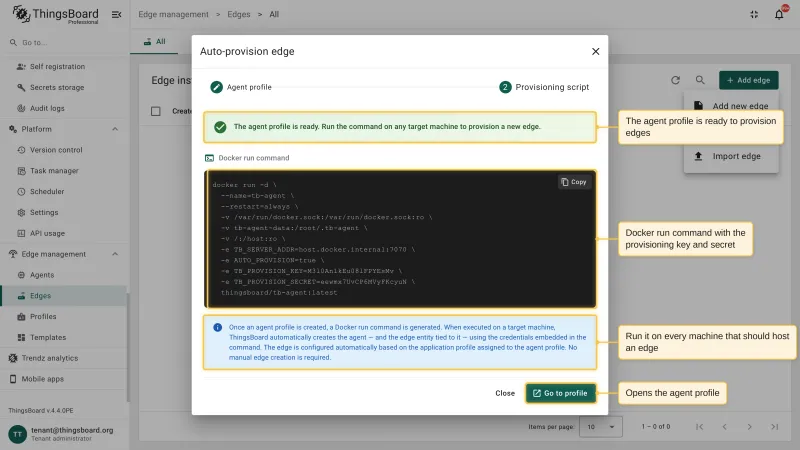Image resolution: width=800 pixels, height=450 pixels.
Task: Click the table search magnifier icon
Action: click(x=700, y=80)
